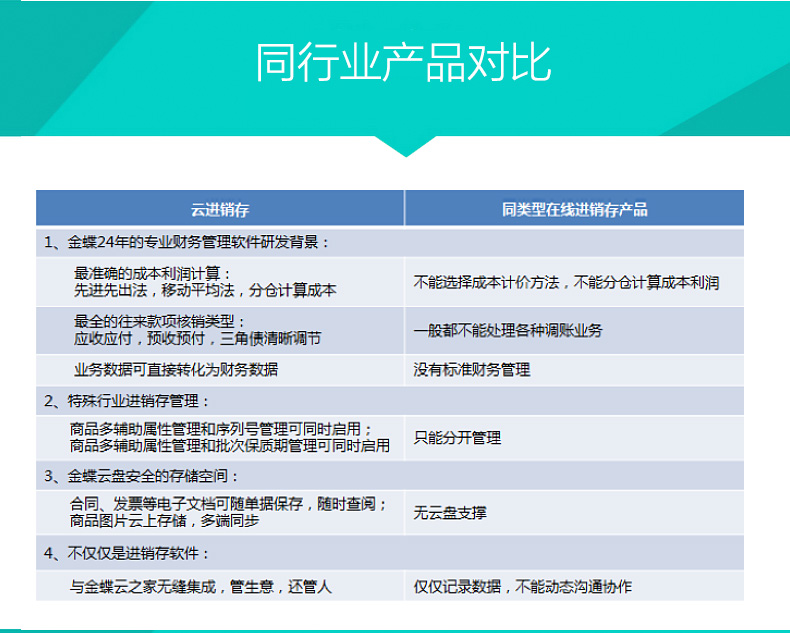The height and width of the screenshot is (633, 790).
Task: Click the downward triangle pointer below the banner
Action: coord(404,146)
